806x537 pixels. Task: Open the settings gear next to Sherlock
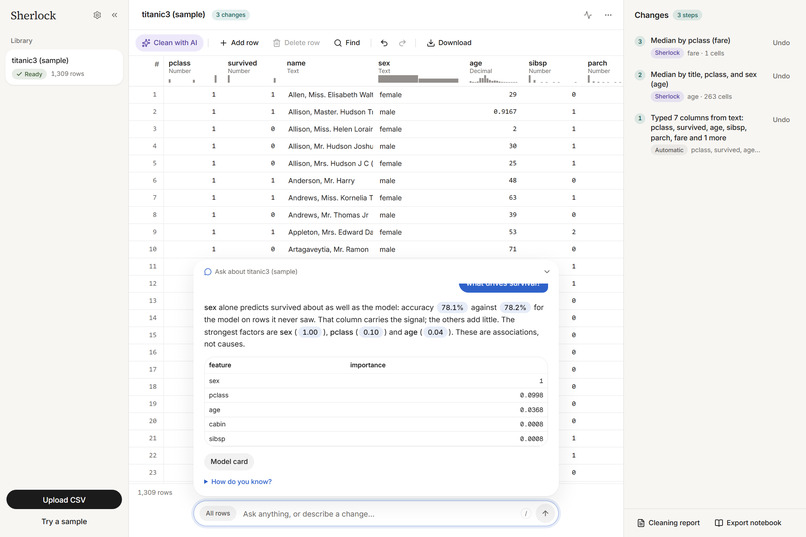click(97, 15)
